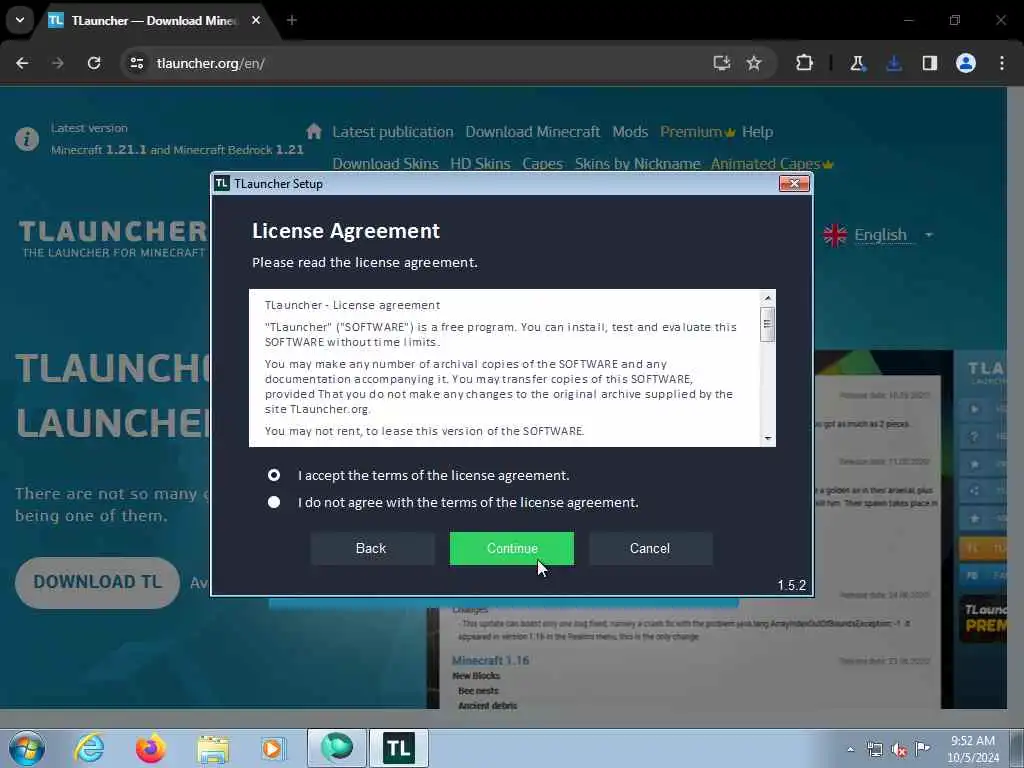This screenshot has height=768, width=1024.
Task: Click the home icon on website nav
Action: [x=314, y=131]
